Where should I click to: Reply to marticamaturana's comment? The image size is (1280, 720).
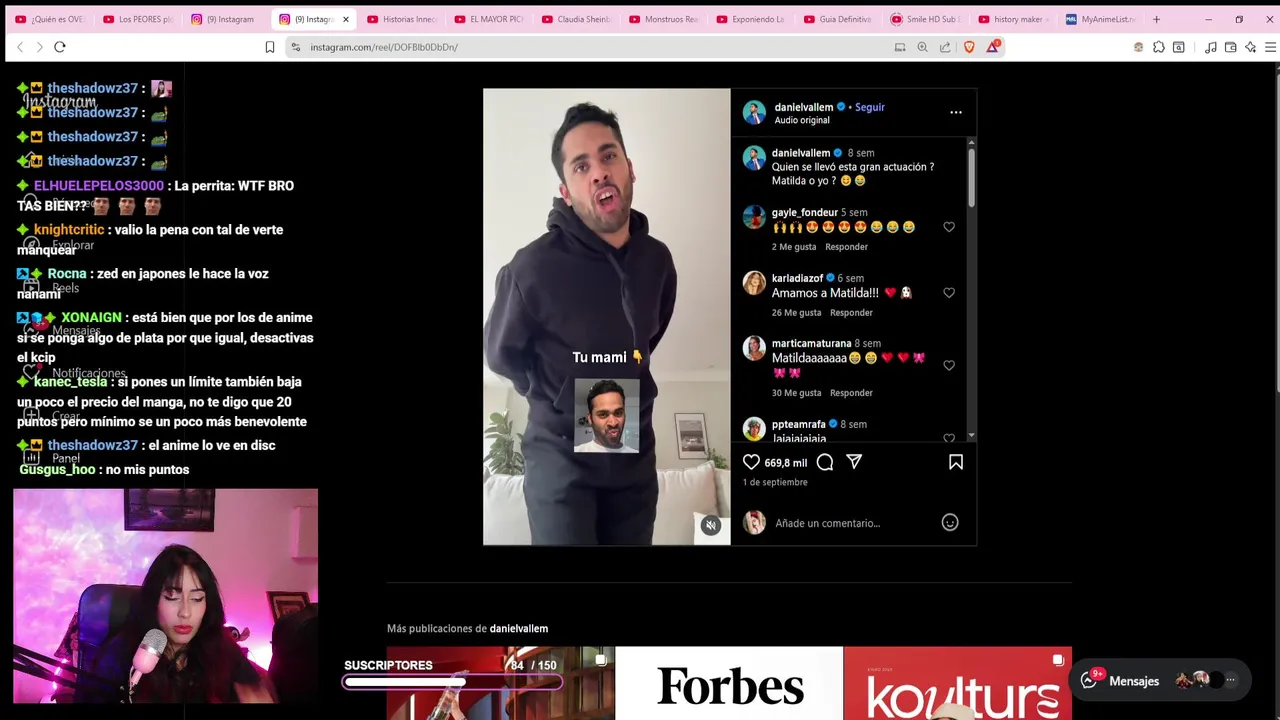[x=851, y=393]
